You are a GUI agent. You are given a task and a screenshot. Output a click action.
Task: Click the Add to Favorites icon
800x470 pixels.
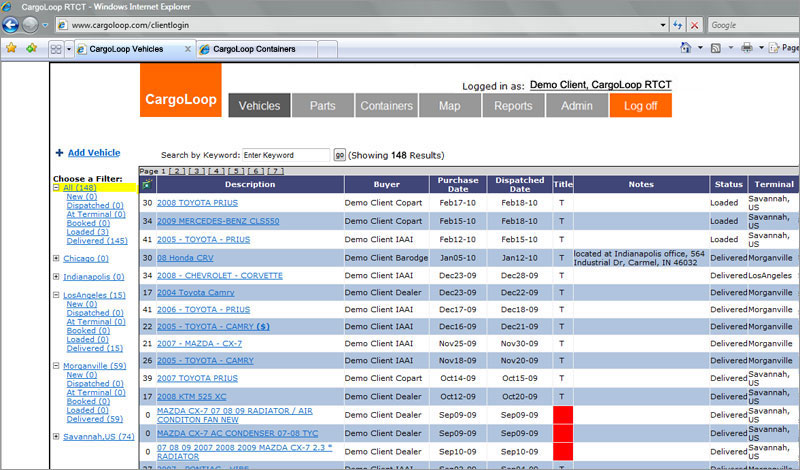coord(32,48)
